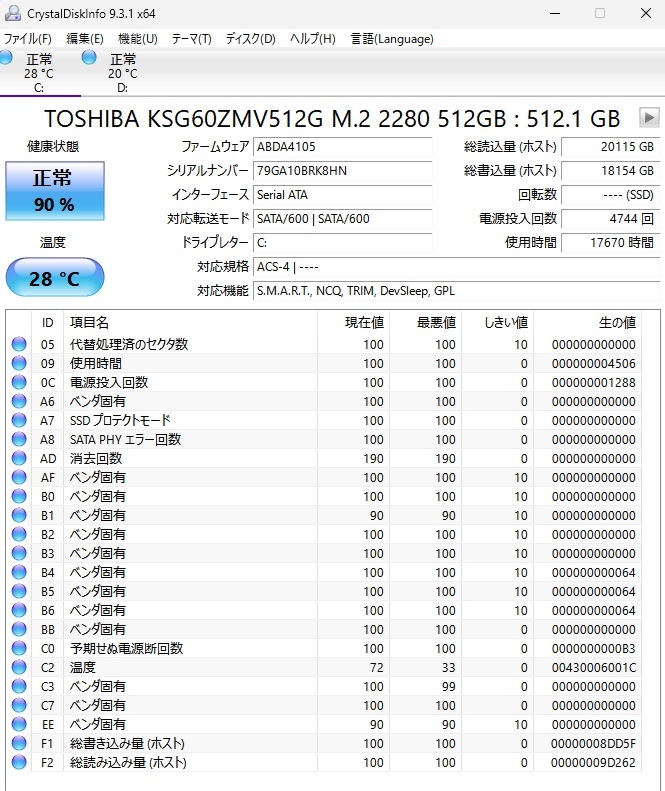665x791 pixels.
Task: Click the status orb for row B1
Action: click(19, 515)
